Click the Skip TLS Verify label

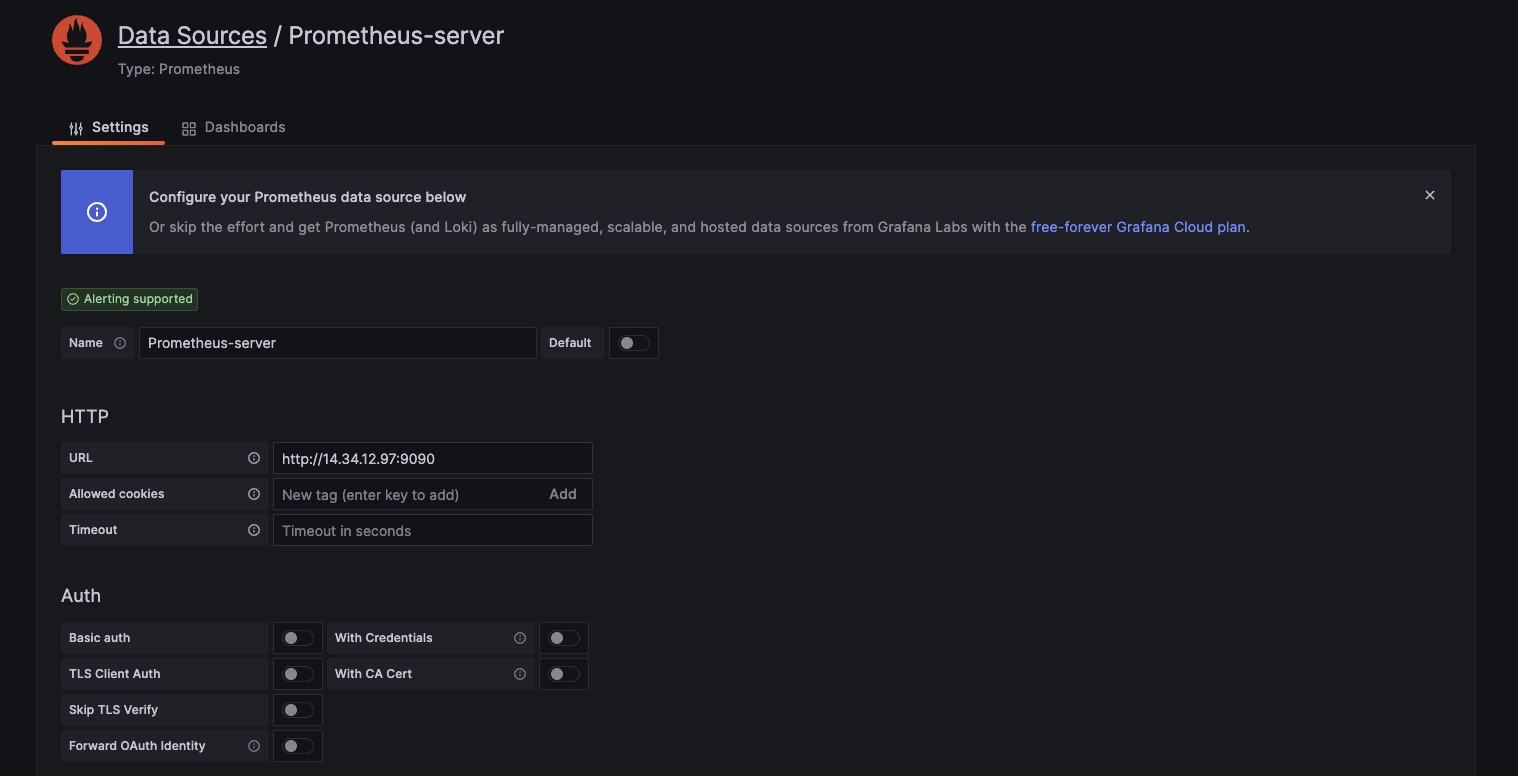pos(114,710)
